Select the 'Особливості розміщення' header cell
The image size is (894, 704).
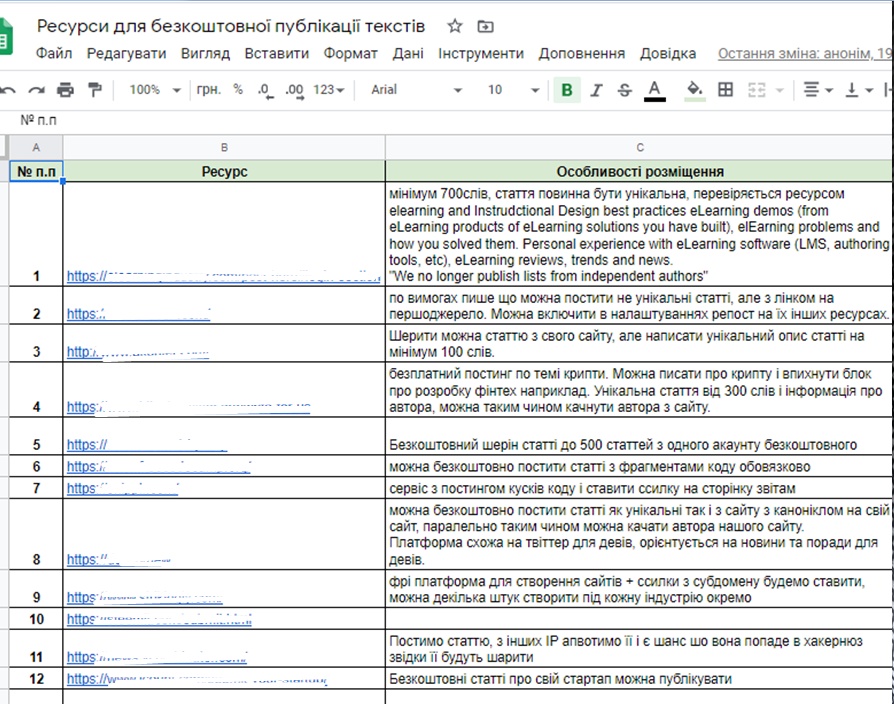point(640,172)
